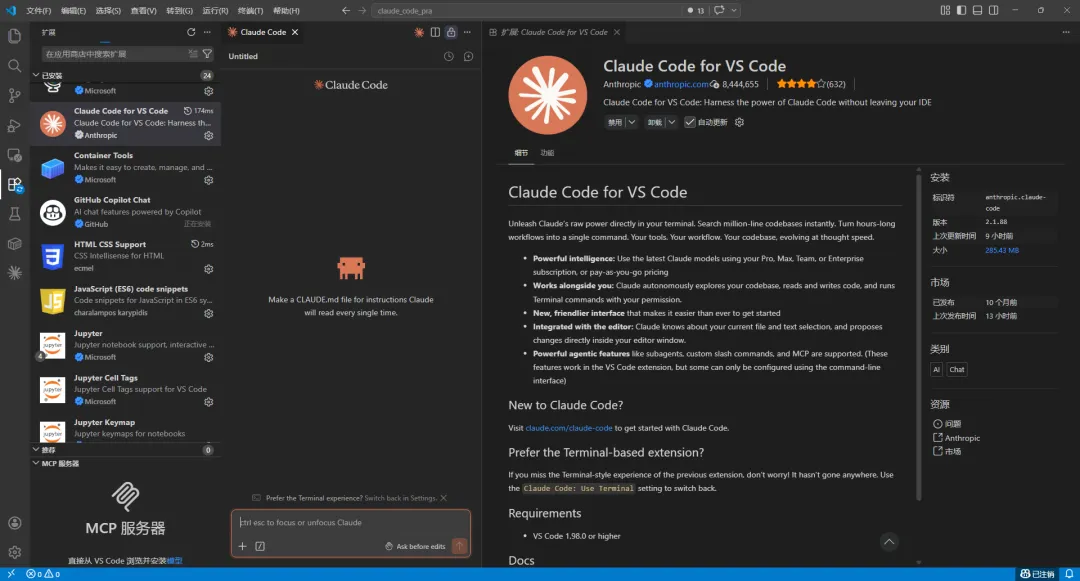Open uninstall button dropdown arrow
This screenshot has width=1080, height=581.
671,123
